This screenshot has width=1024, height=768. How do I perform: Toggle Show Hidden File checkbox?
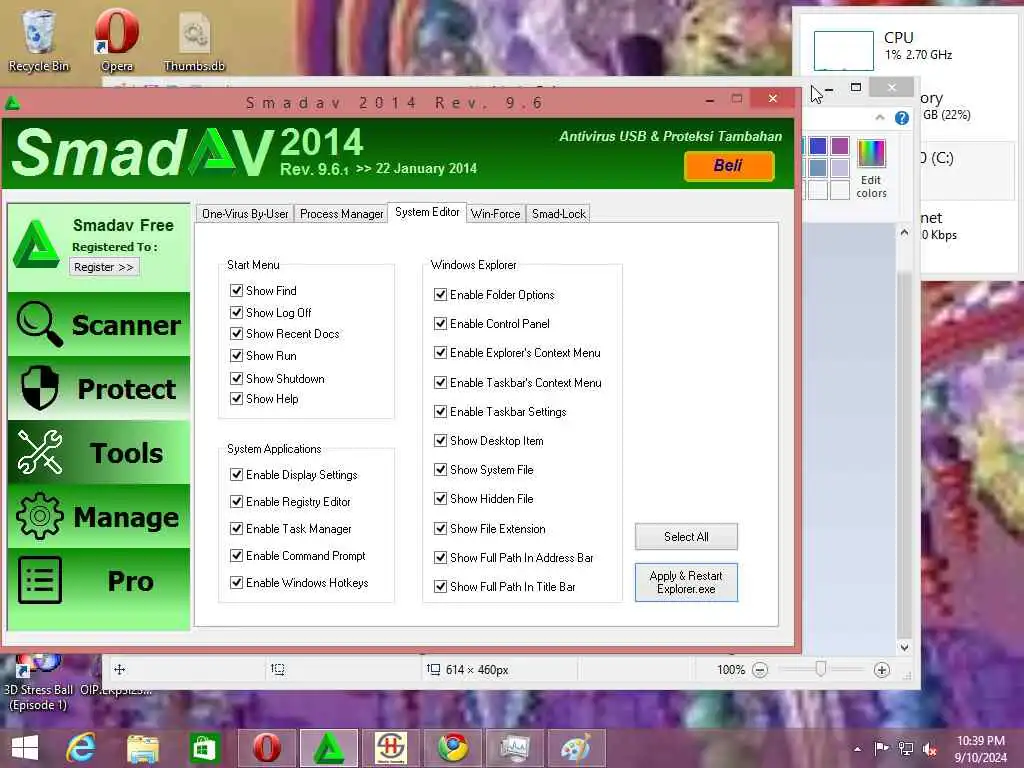[440, 498]
